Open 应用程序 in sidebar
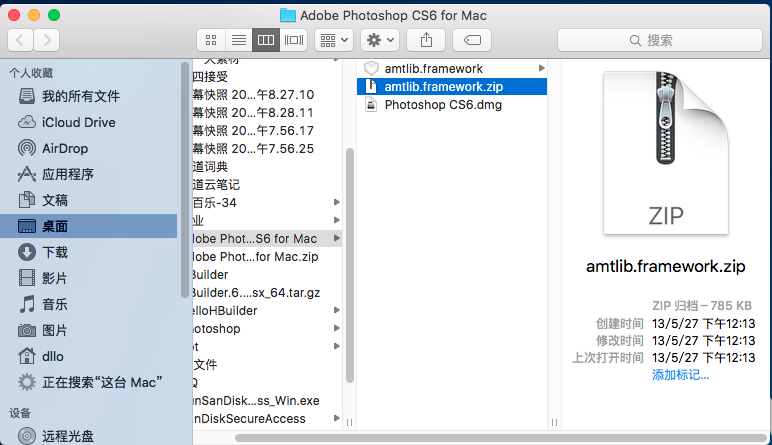This screenshot has width=772, height=445. (x=89, y=174)
